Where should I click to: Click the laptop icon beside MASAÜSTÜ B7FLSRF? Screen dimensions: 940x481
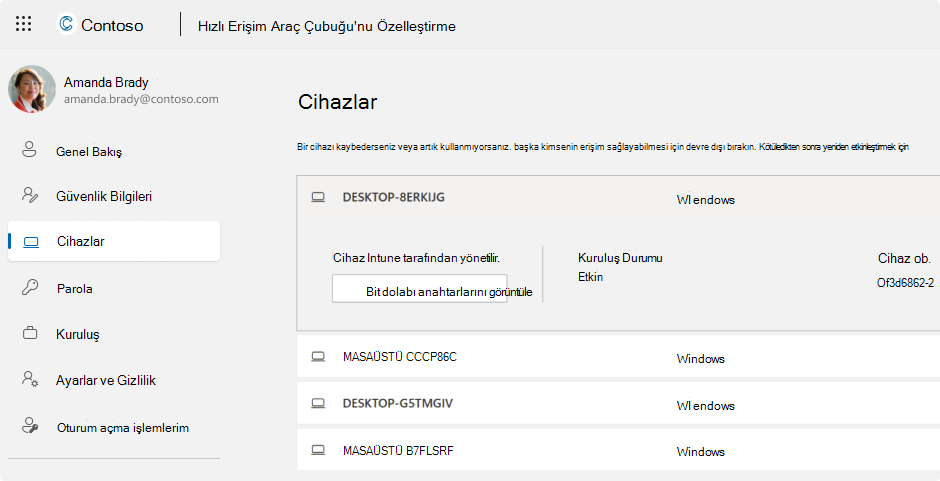pos(318,450)
